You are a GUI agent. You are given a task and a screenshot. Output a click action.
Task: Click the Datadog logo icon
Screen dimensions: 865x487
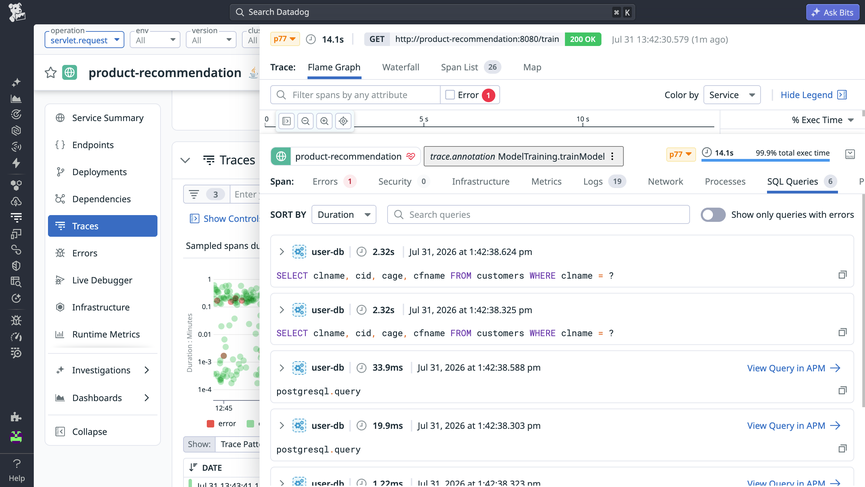point(17,12)
